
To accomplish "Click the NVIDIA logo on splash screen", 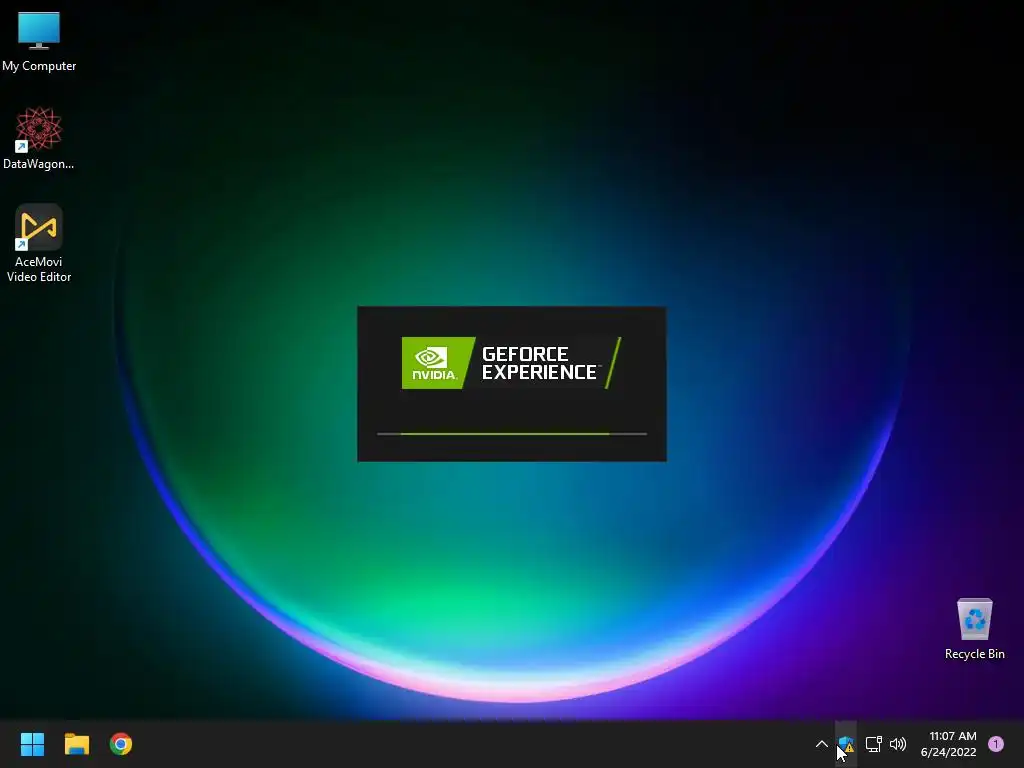I will coord(438,363).
